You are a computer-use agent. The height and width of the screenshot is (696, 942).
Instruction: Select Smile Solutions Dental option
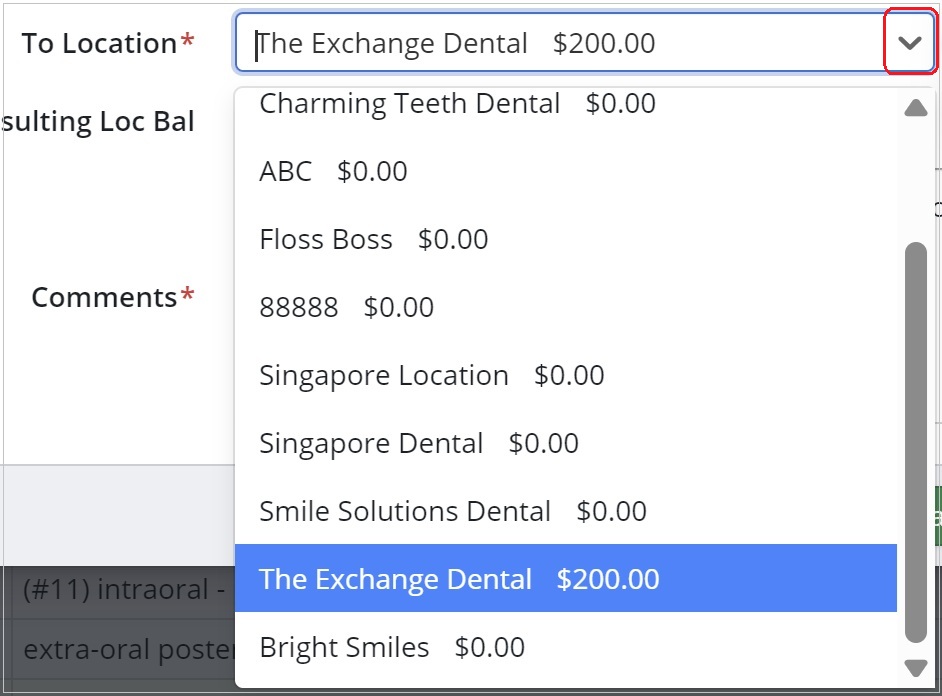pos(450,511)
